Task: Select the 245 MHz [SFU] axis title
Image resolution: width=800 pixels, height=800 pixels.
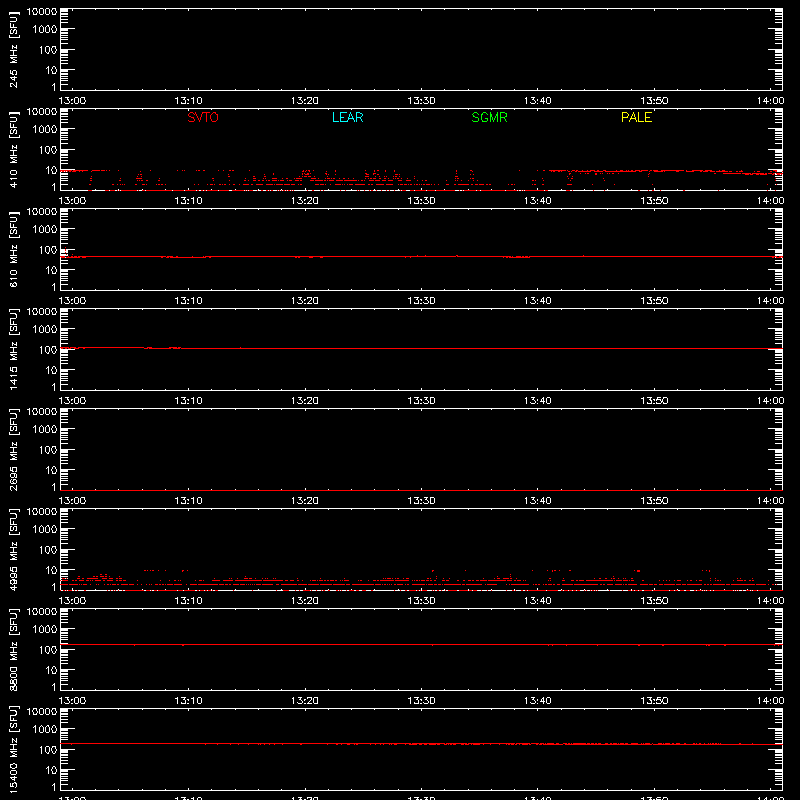Action: pyautogui.click(x=13, y=49)
